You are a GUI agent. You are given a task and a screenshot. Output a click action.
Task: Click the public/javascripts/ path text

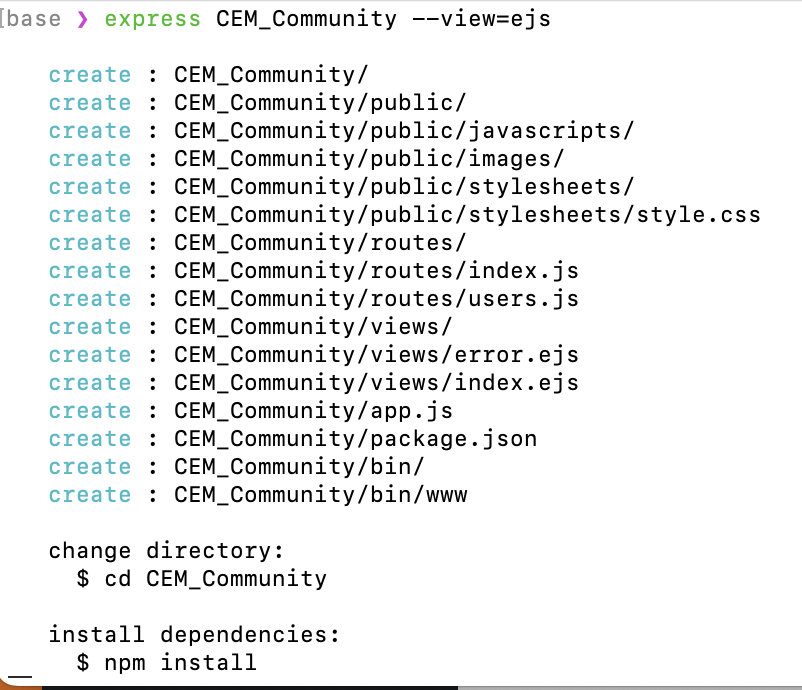tap(502, 131)
